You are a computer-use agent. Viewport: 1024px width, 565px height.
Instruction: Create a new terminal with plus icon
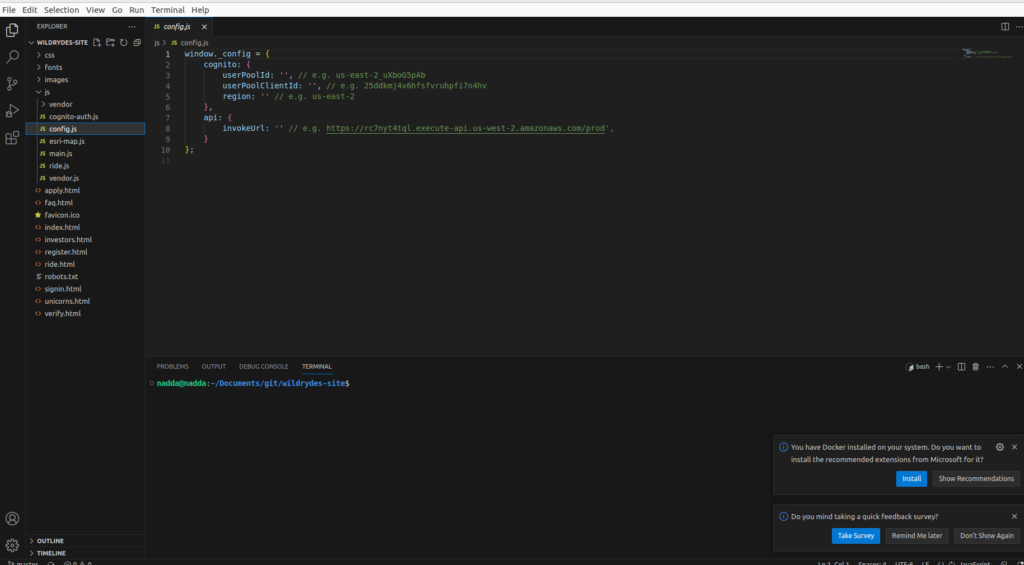[x=939, y=367]
